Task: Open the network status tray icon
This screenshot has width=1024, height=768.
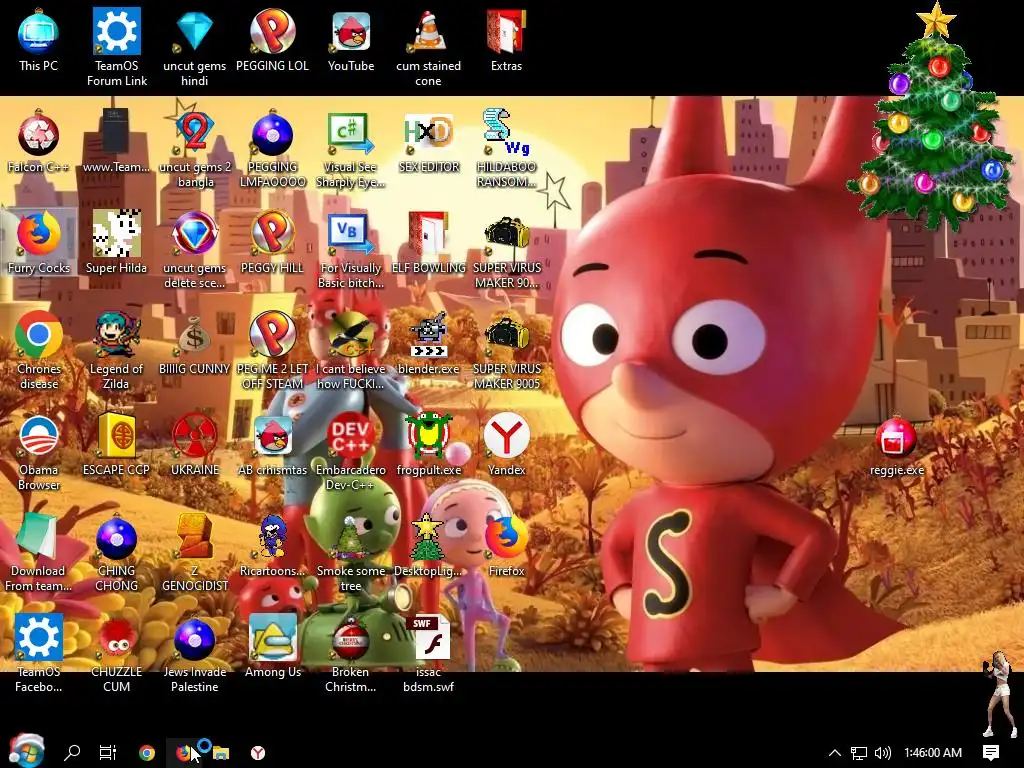Action: coord(859,753)
